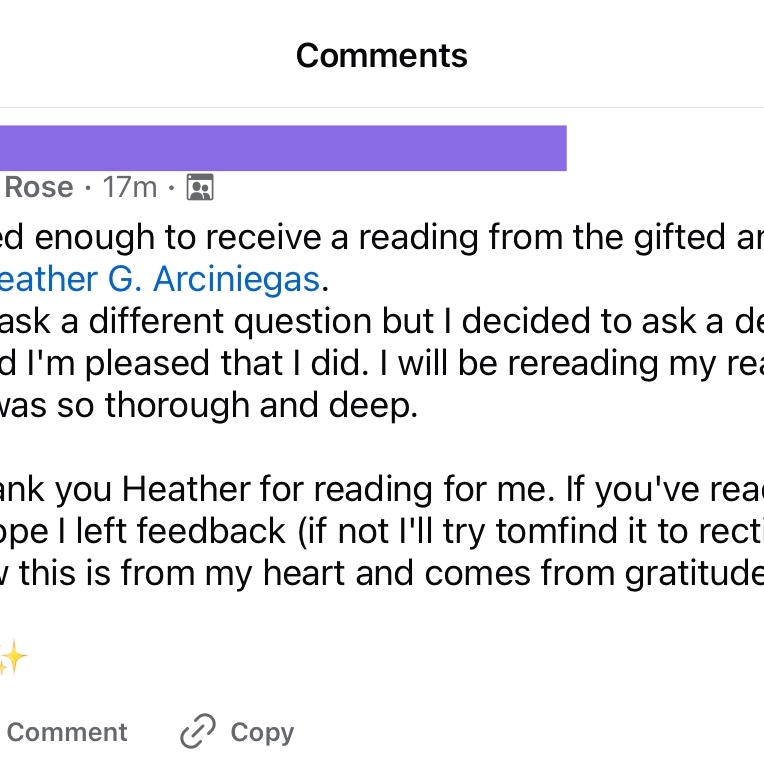
Task: Click the 17m timestamp
Action: tap(130, 187)
